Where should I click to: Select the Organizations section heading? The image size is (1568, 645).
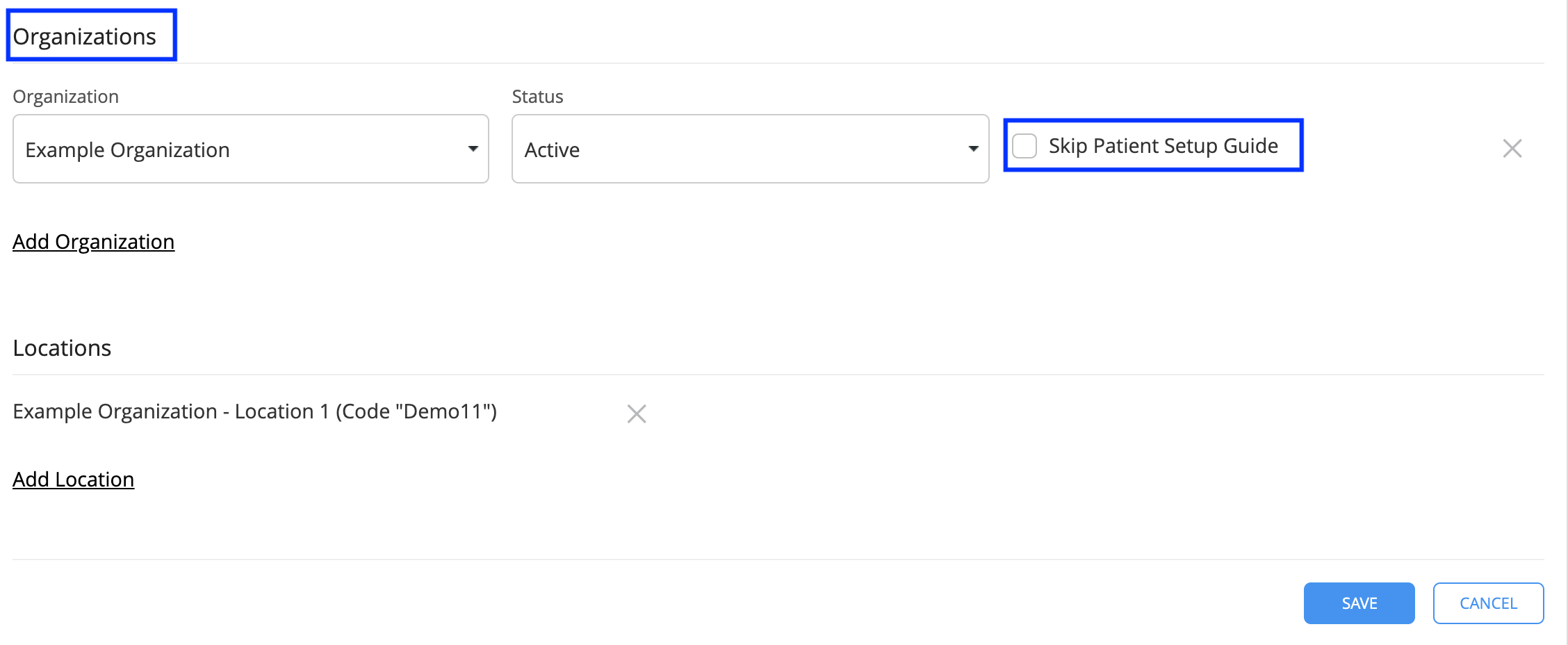coord(84,36)
